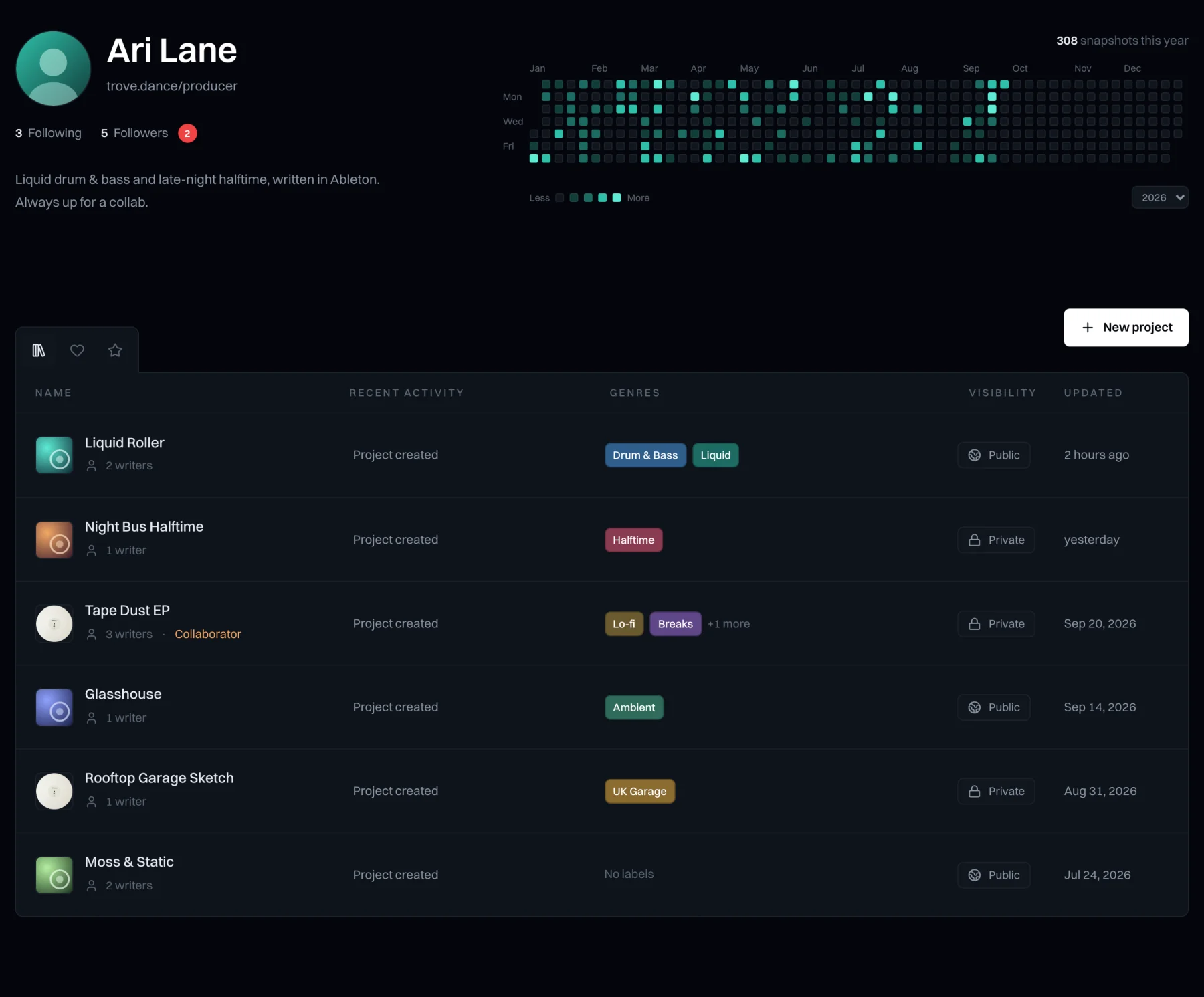
Task: Toggle Tape Dust EP's Private visibility
Action: pyautogui.click(x=996, y=624)
